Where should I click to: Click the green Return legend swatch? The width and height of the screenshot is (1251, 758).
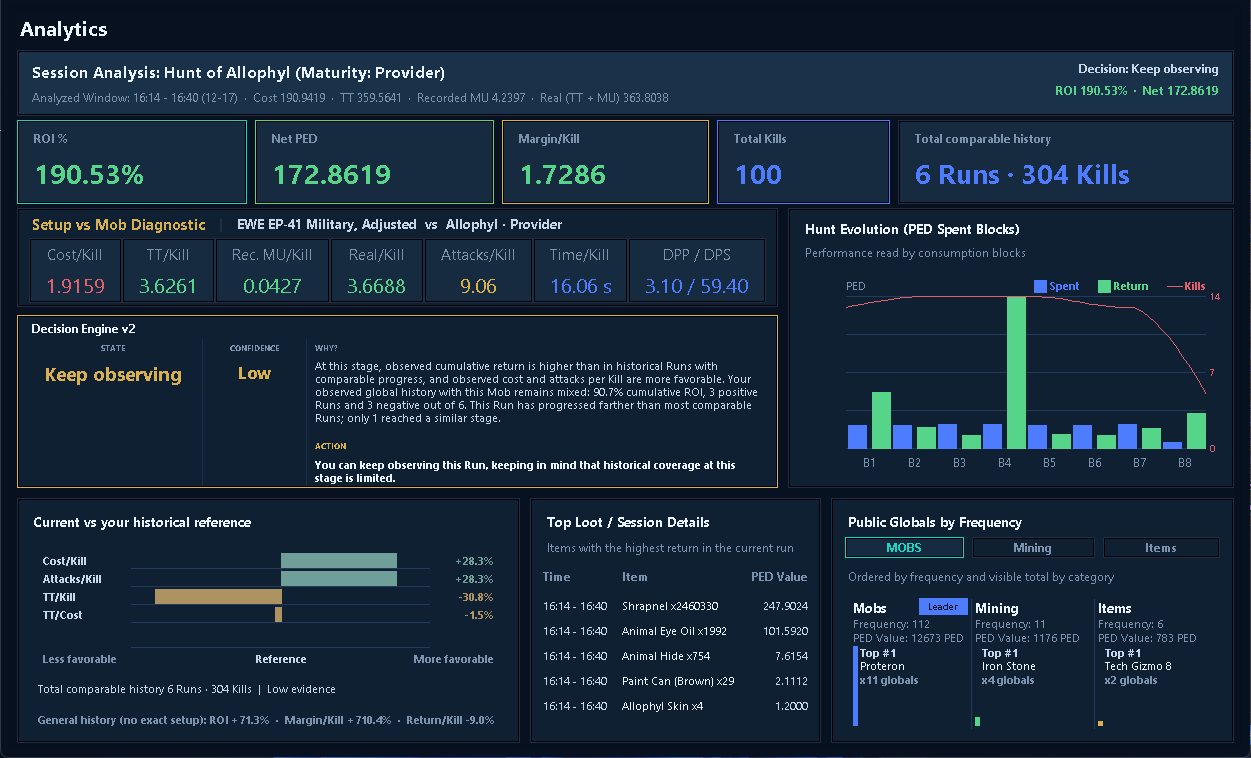(1104, 286)
